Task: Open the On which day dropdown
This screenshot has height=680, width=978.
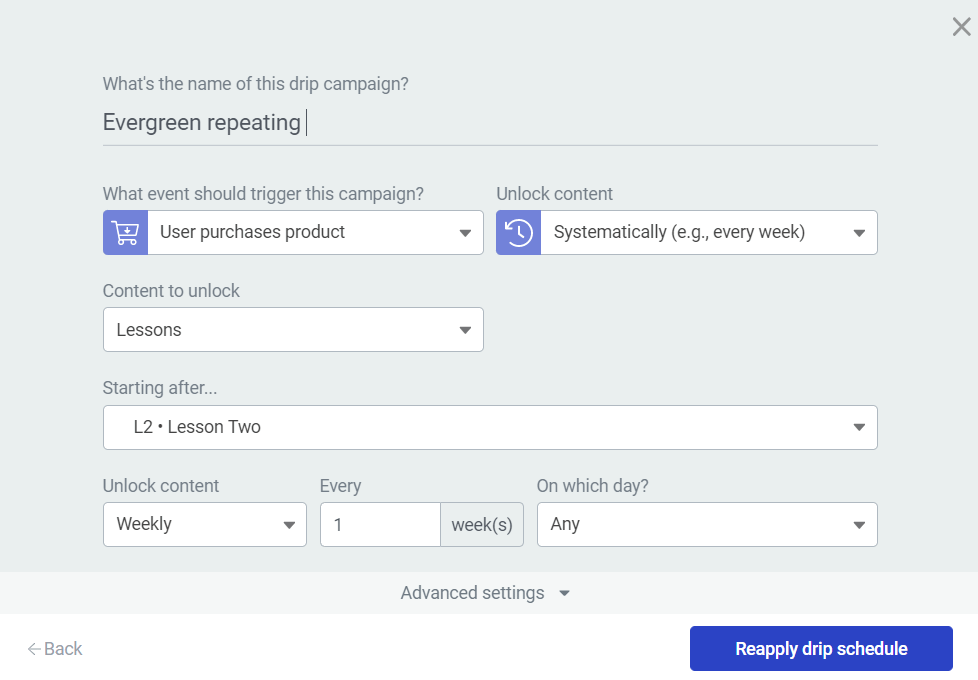Action: (x=706, y=524)
